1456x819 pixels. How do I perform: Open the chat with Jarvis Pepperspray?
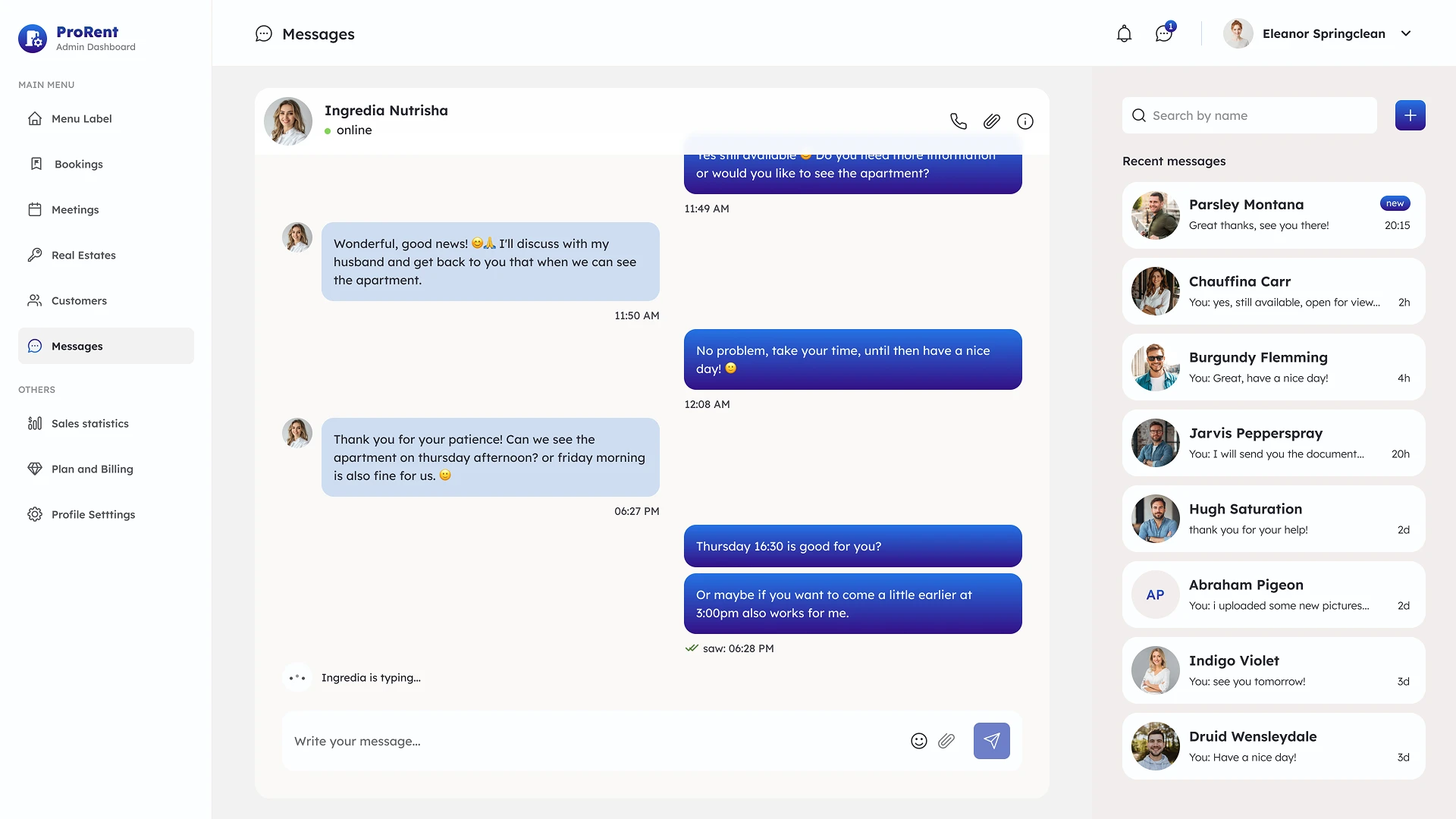pyautogui.click(x=1273, y=443)
